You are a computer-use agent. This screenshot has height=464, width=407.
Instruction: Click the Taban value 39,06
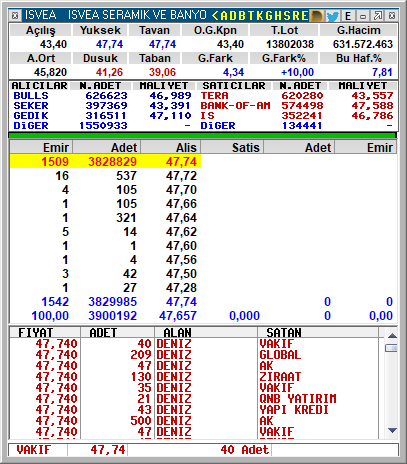click(162, 72)
